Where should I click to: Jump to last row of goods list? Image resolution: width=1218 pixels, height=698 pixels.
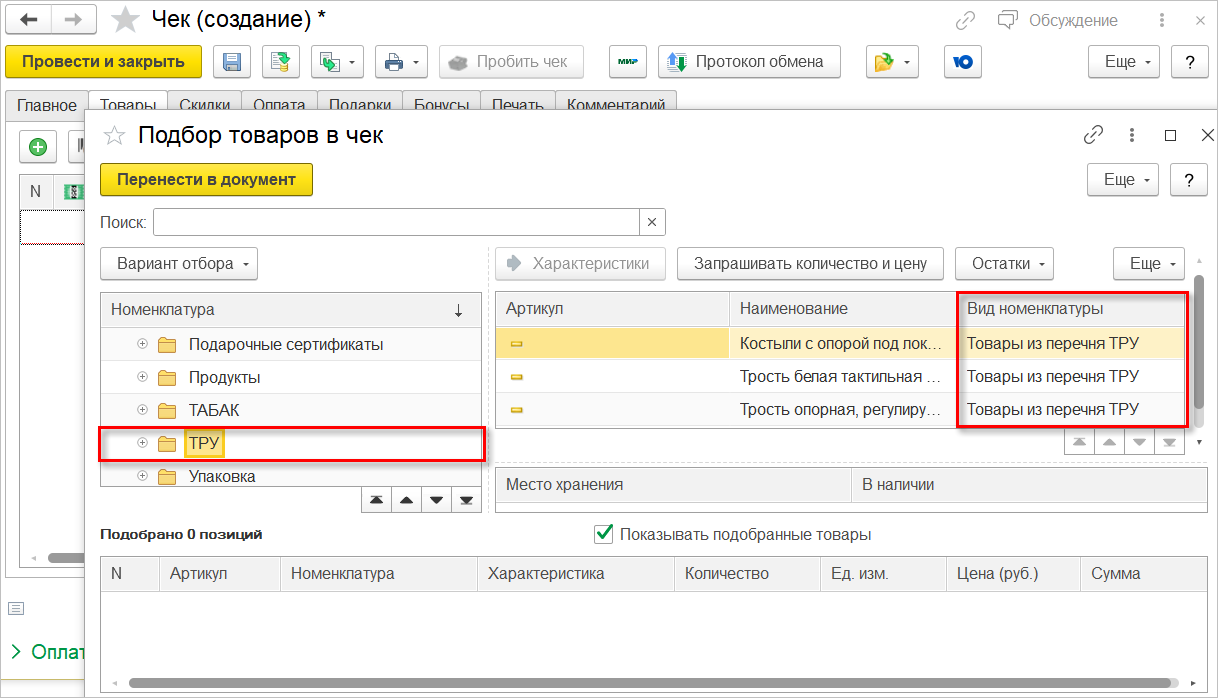point(1169,442)
